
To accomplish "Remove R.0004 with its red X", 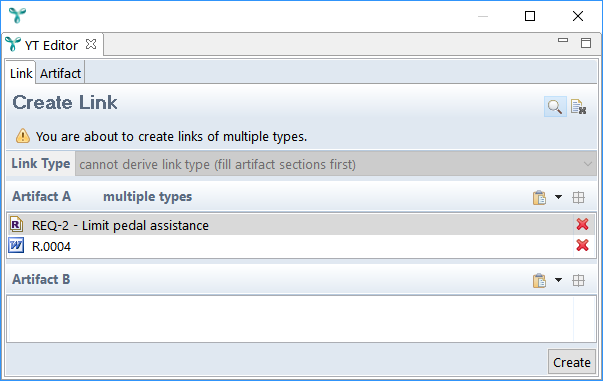I will [582, 245].
